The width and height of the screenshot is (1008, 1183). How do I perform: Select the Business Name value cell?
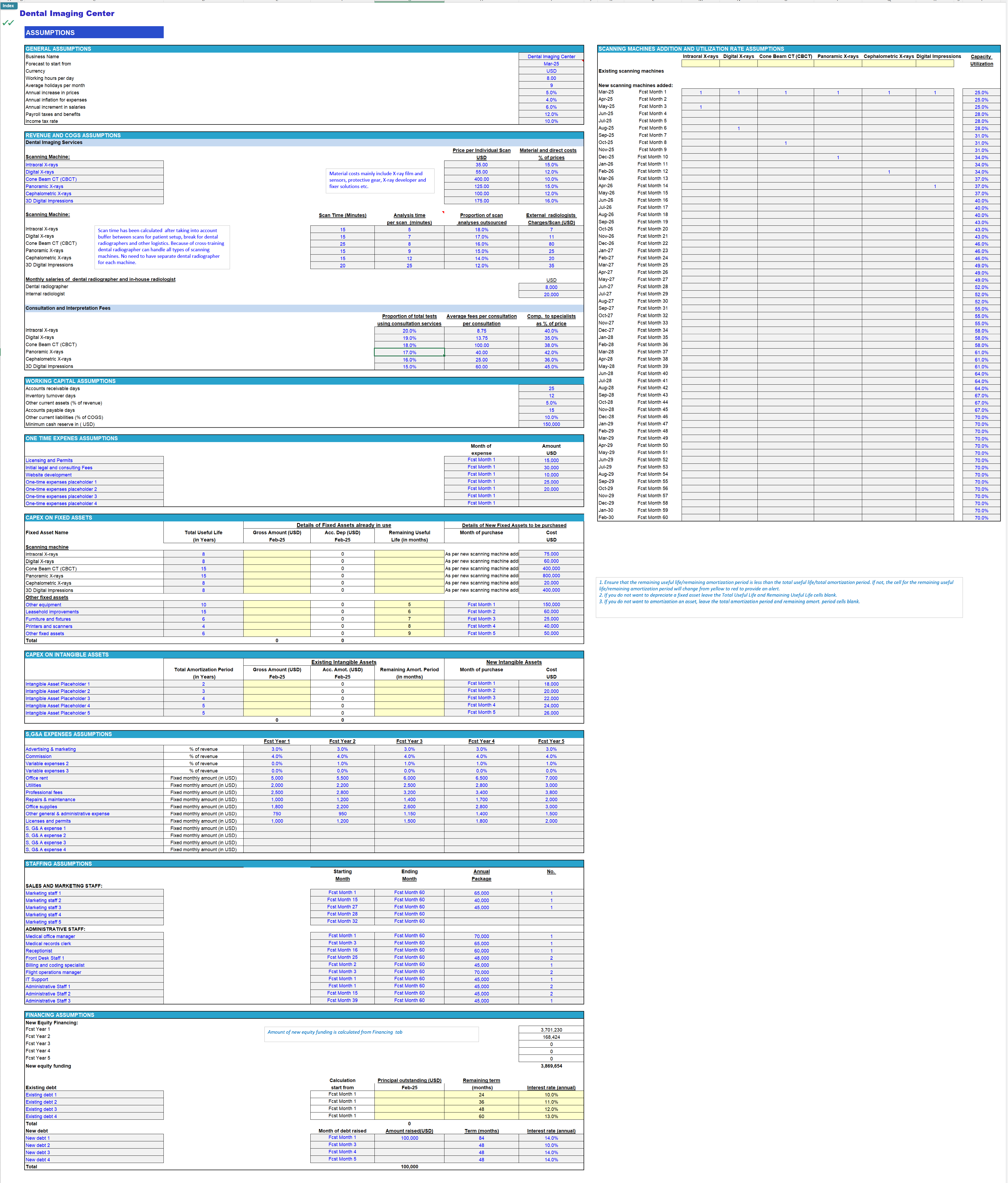pyautogui.click(x=551, y=57)
